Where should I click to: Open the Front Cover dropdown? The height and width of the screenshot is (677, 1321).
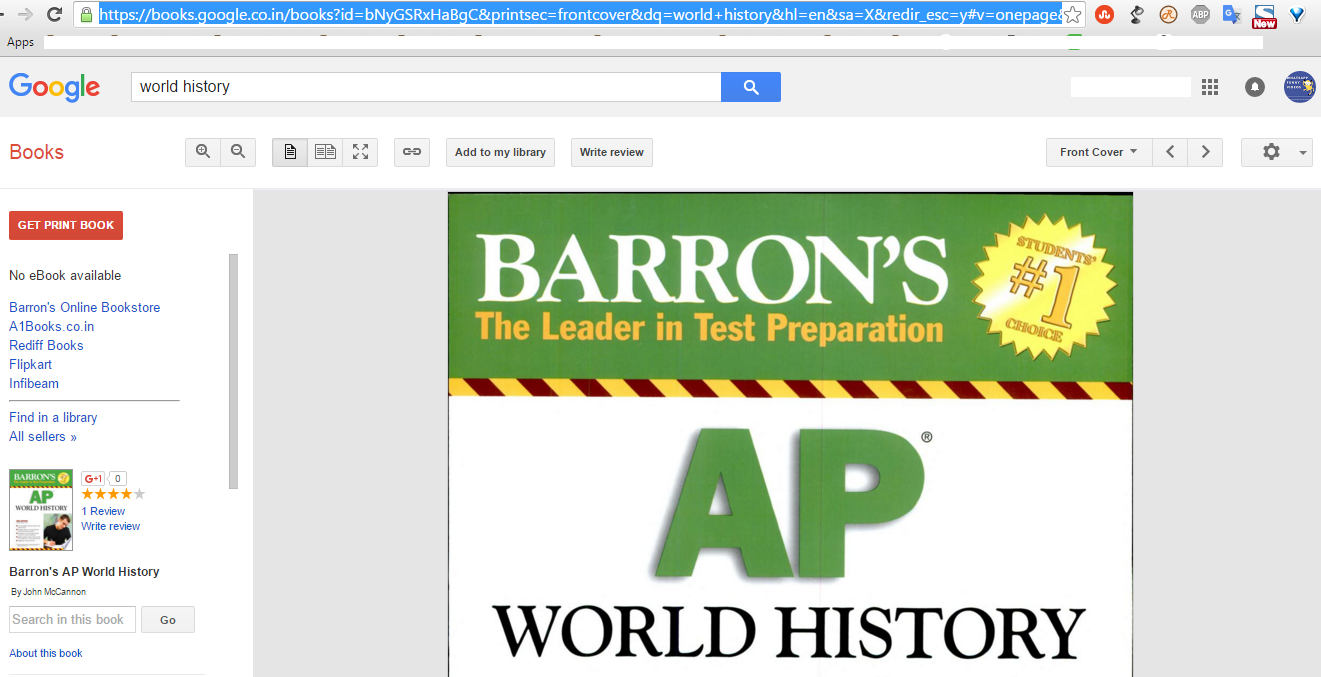pyautogui.click(x=1098, y=152)
